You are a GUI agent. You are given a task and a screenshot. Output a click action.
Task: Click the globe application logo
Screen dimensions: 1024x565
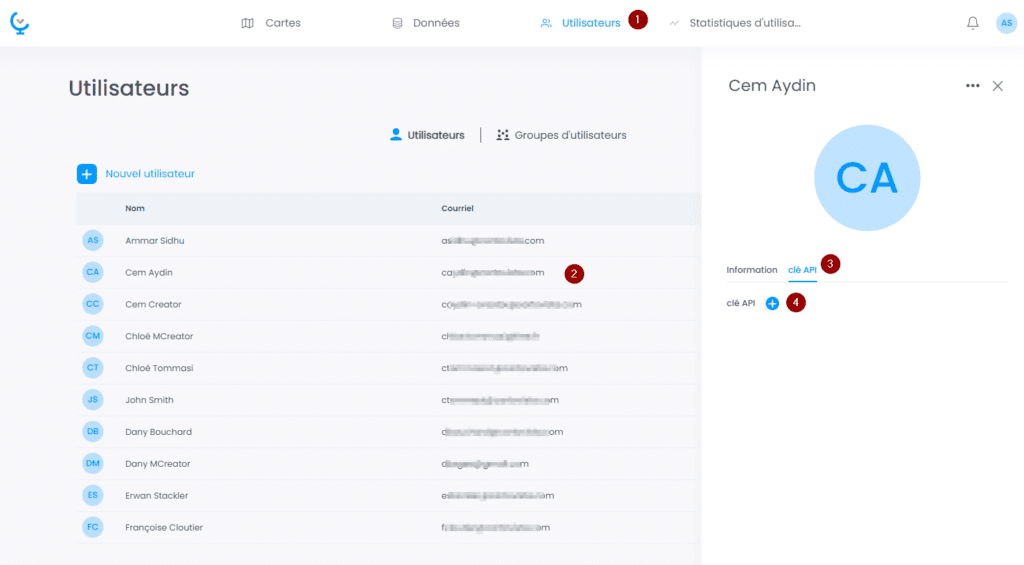[20, 23]
